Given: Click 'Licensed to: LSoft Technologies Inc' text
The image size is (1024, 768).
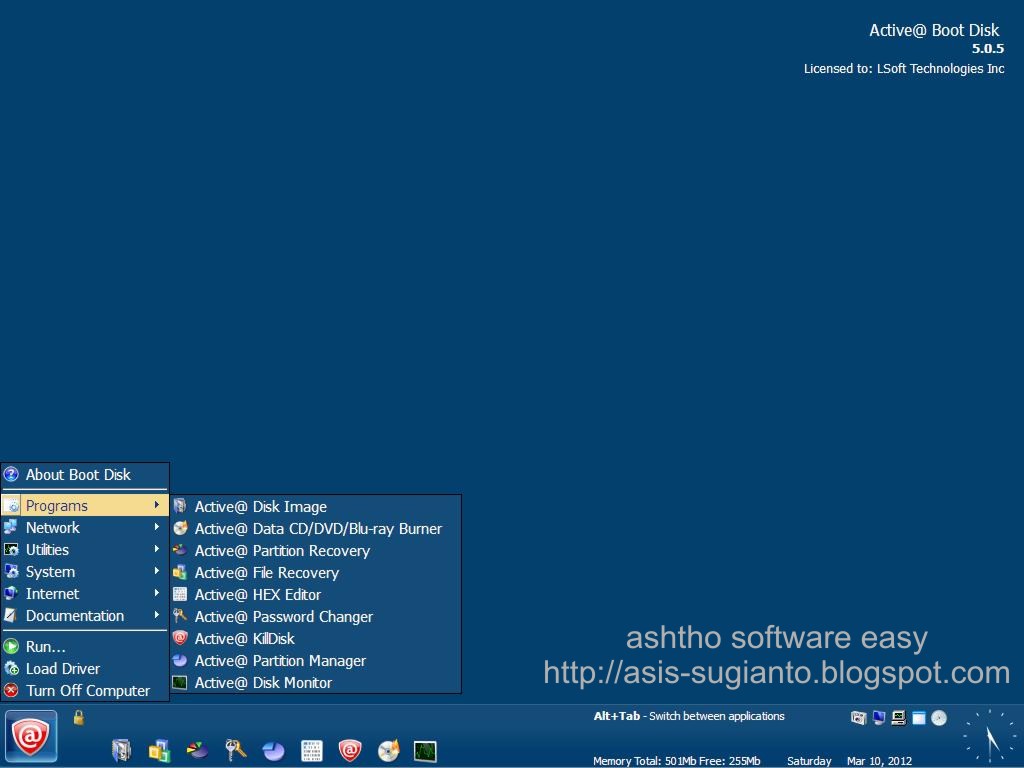Looking at the screenshot, I should pos(904,69).
